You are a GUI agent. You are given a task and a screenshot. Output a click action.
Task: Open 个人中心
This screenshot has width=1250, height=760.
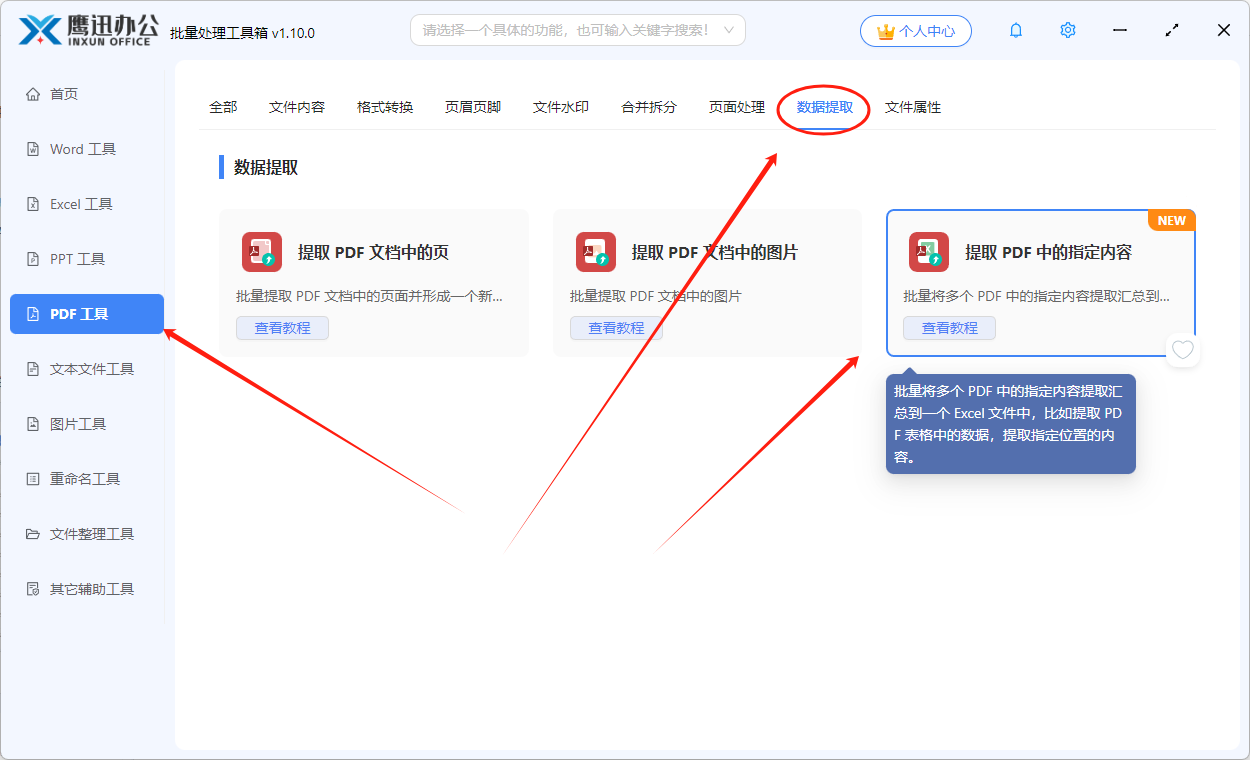(x=915, y=30)
